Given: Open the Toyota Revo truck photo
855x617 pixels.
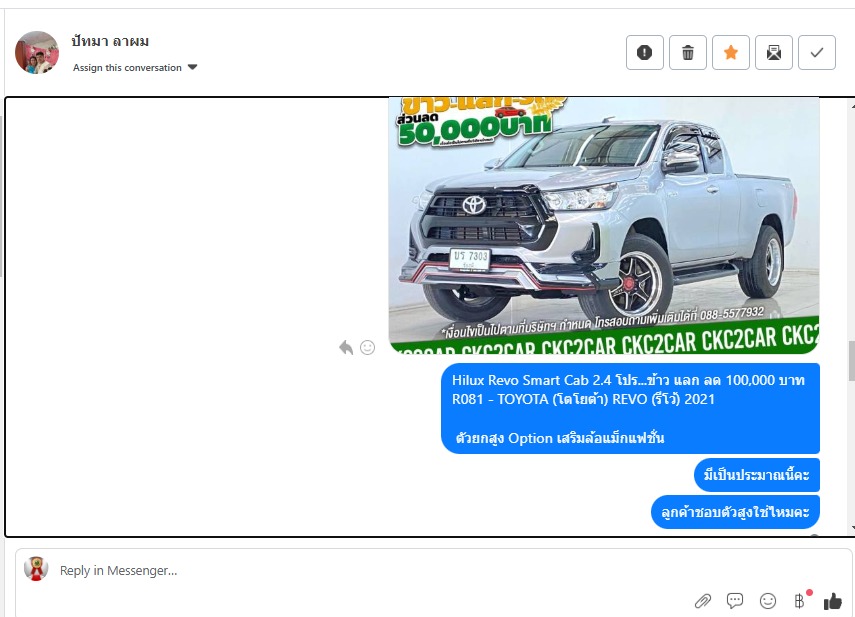Looking at the screenshot, I should 604,225.
